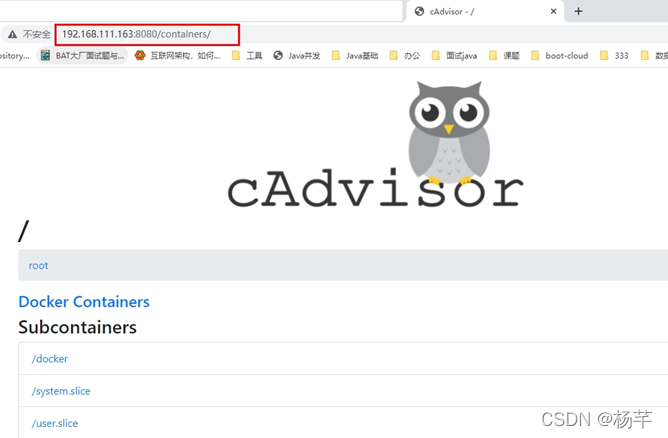Open the 互联网架构 bookmark

click(178, 55)
